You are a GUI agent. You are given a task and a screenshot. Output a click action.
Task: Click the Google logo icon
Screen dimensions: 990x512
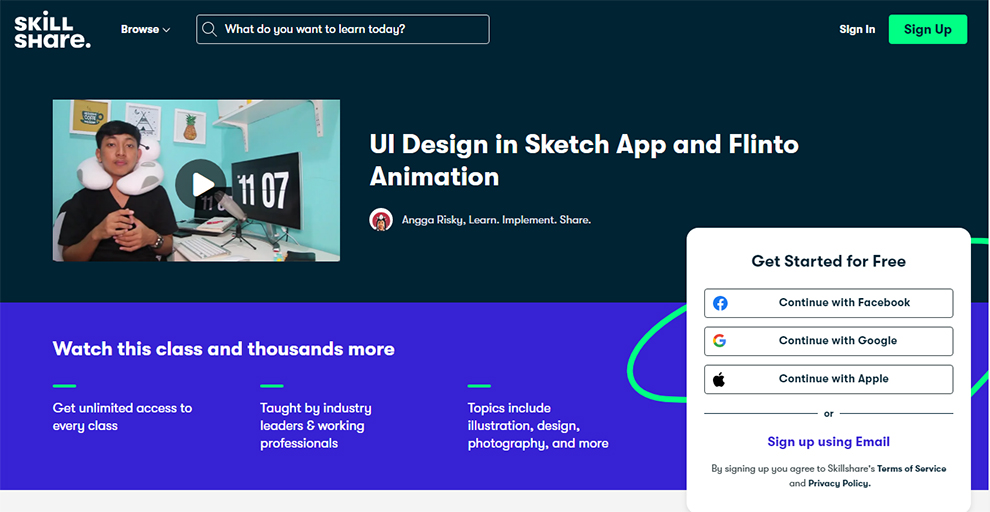coord(719,341)
